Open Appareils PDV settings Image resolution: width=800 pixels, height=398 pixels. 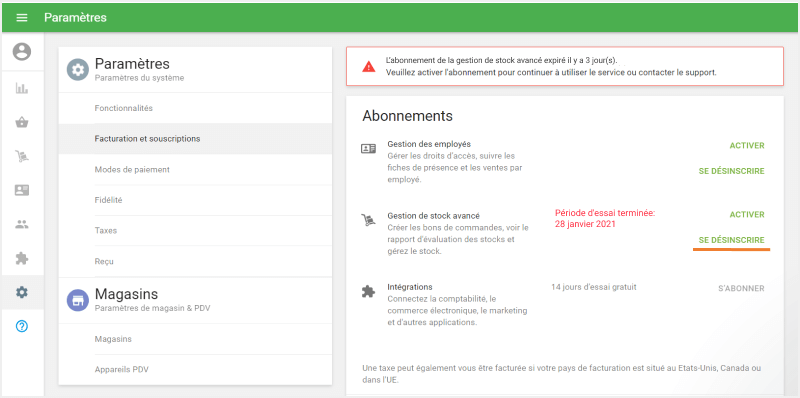[195, 369]
